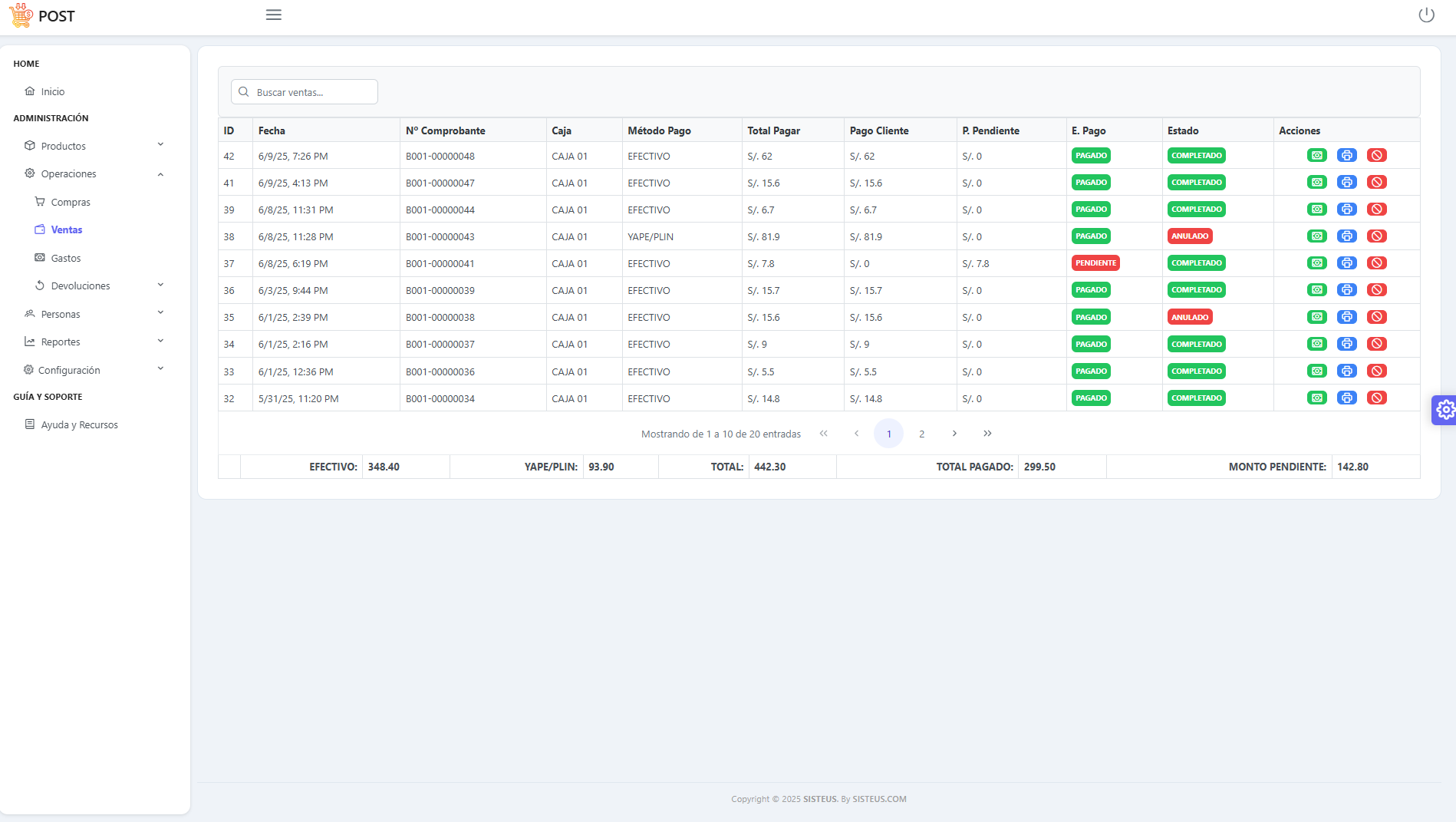Image resolution: width=1456 pixels, height=822 pixels.
Task: Click the power logout icon
Action: (x=1426, y=15)
